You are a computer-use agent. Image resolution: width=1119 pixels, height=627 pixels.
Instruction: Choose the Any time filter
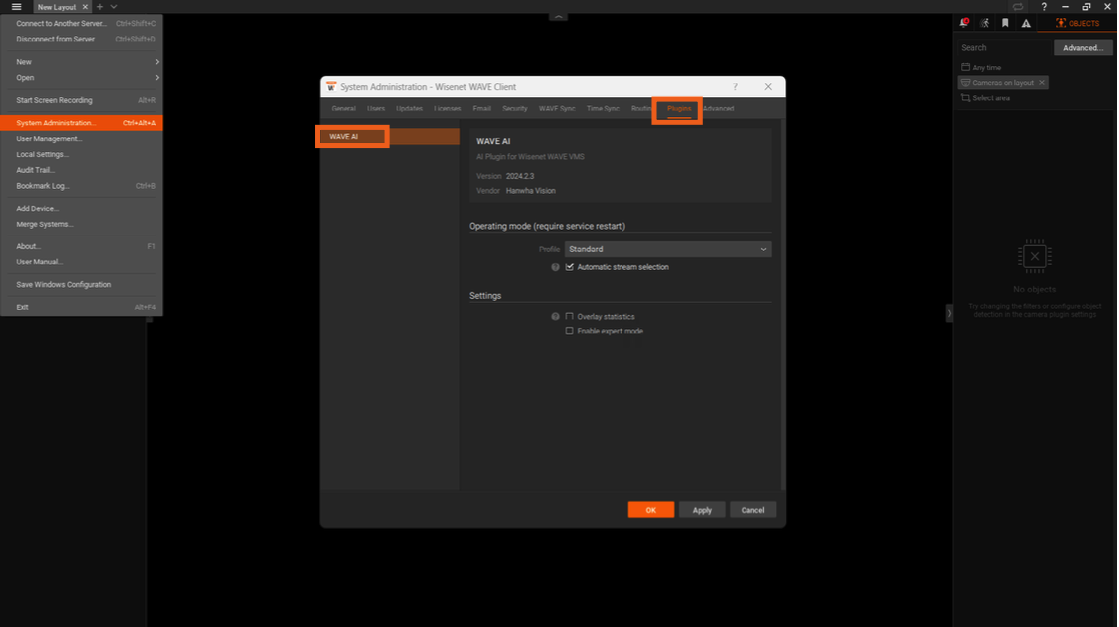pos(981,67)
